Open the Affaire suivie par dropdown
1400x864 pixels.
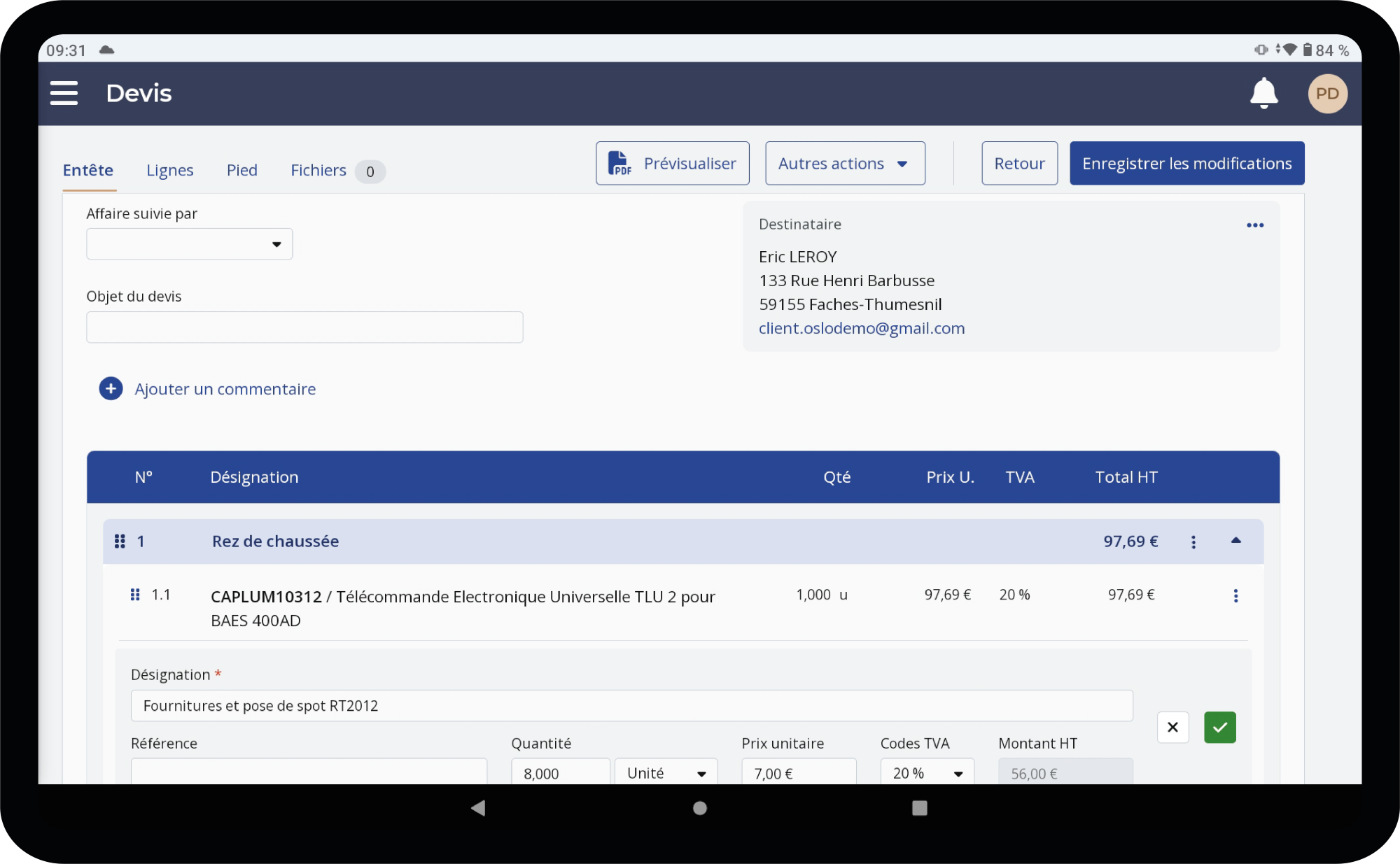189,244
